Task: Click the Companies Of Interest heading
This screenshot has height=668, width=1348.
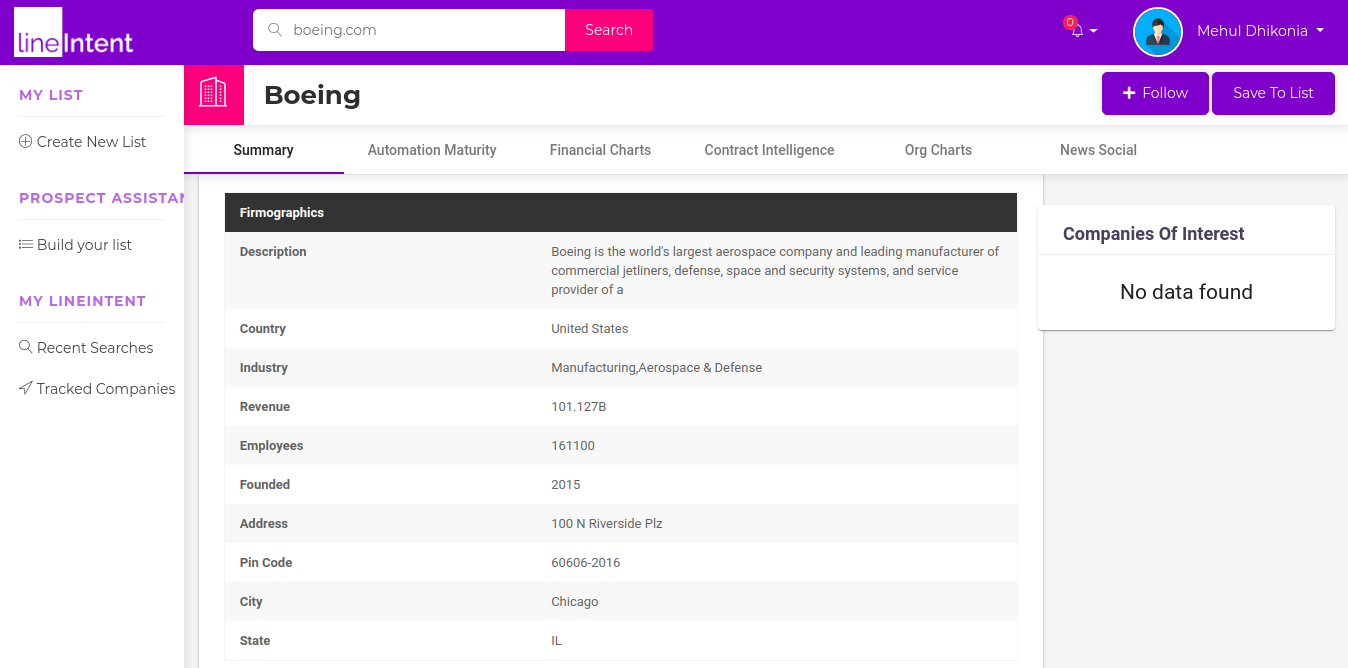Action: [1153, 233]
